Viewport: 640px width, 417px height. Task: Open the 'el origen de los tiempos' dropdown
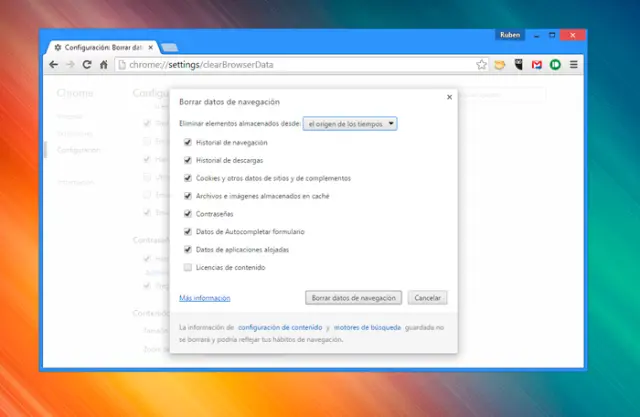[x=350, y=123]
